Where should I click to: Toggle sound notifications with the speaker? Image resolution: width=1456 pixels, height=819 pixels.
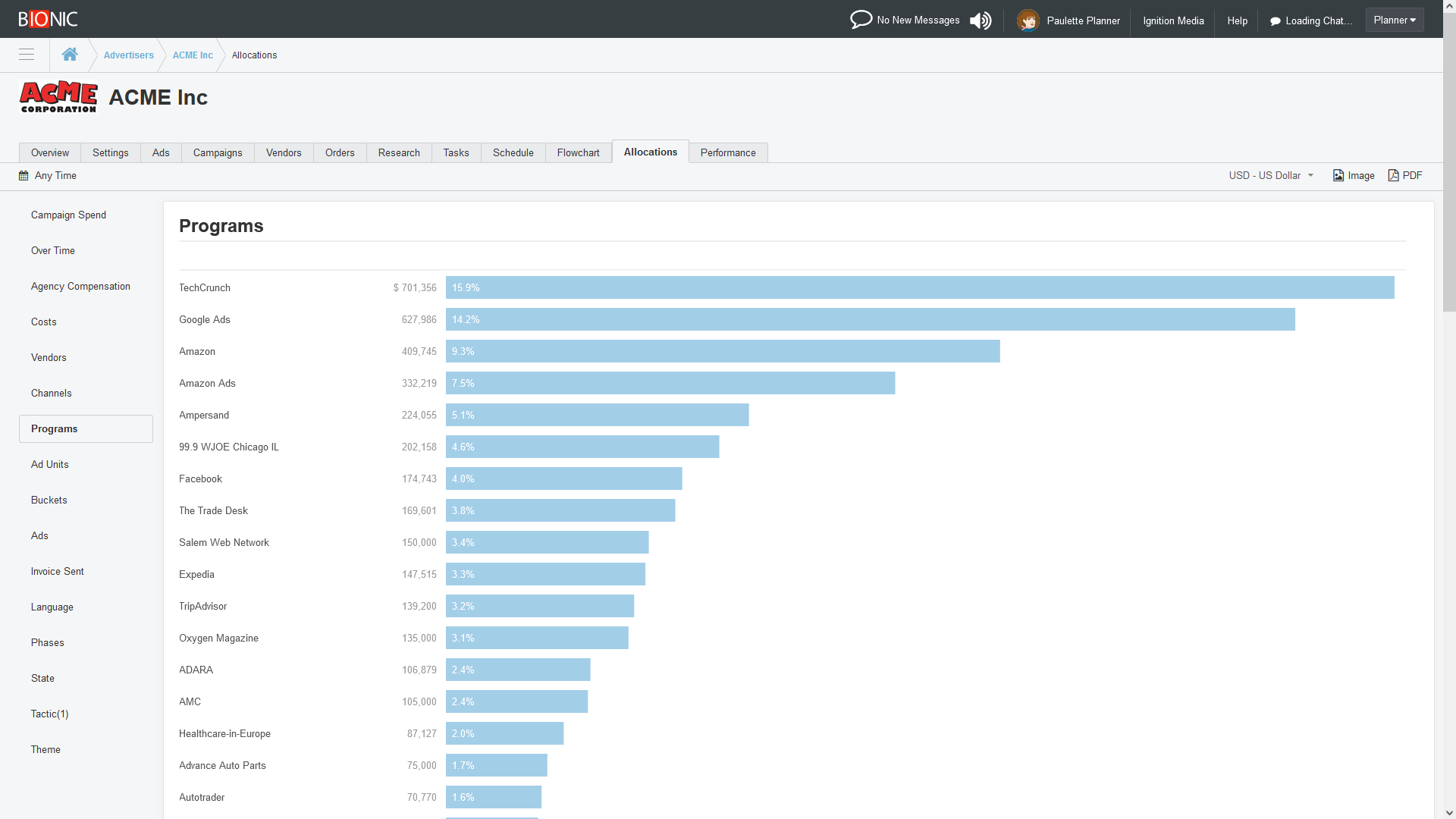[x=980, y=20]
